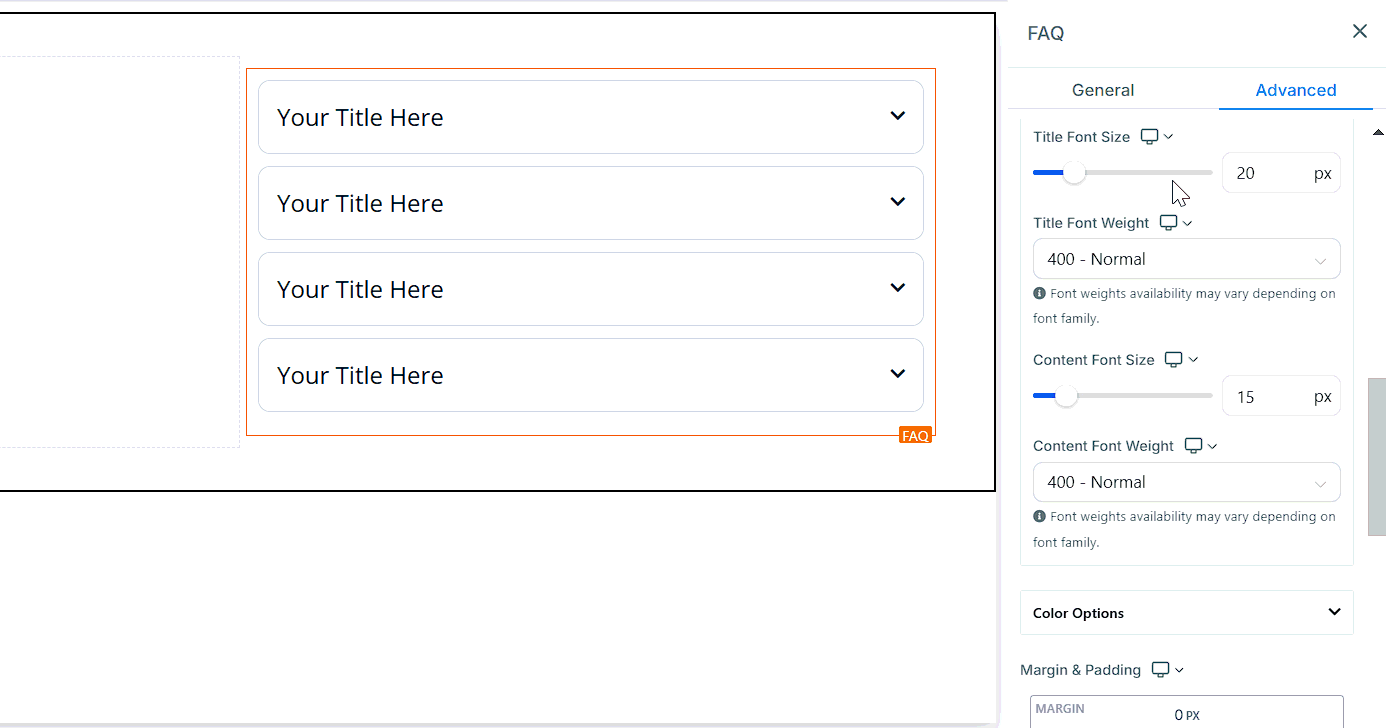
Task: Expand the first FAQ item chevron
Action: pos(897,116)
